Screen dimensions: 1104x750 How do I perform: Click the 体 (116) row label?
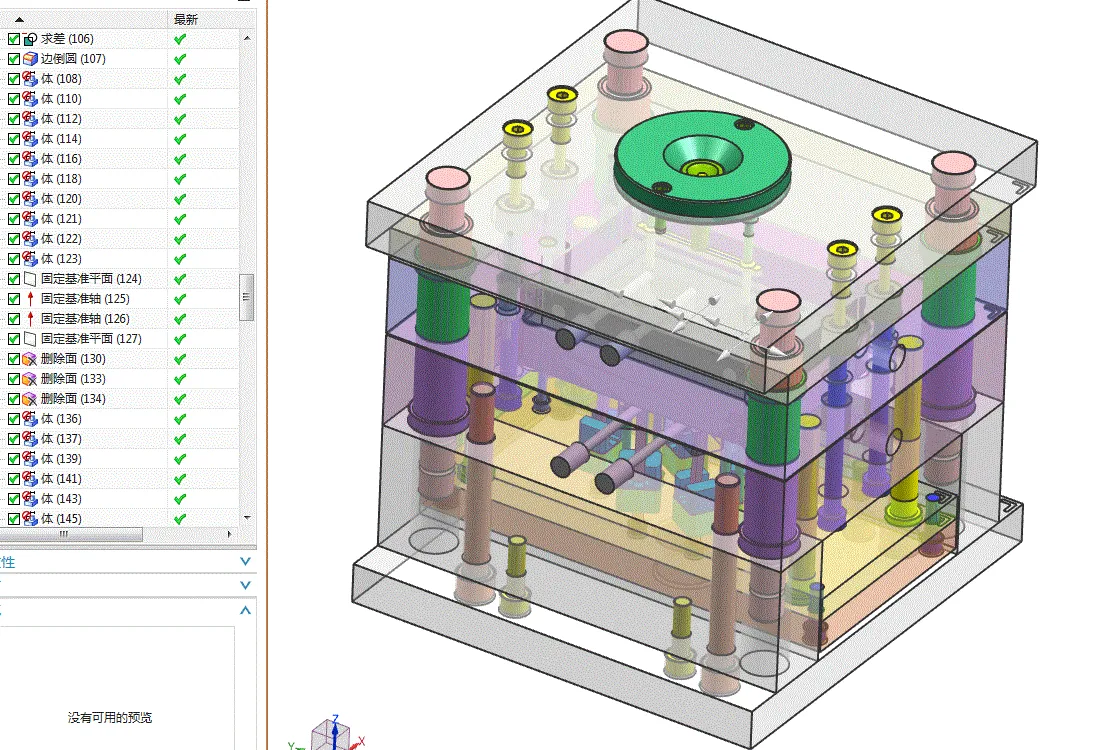(x=61, y=158)
